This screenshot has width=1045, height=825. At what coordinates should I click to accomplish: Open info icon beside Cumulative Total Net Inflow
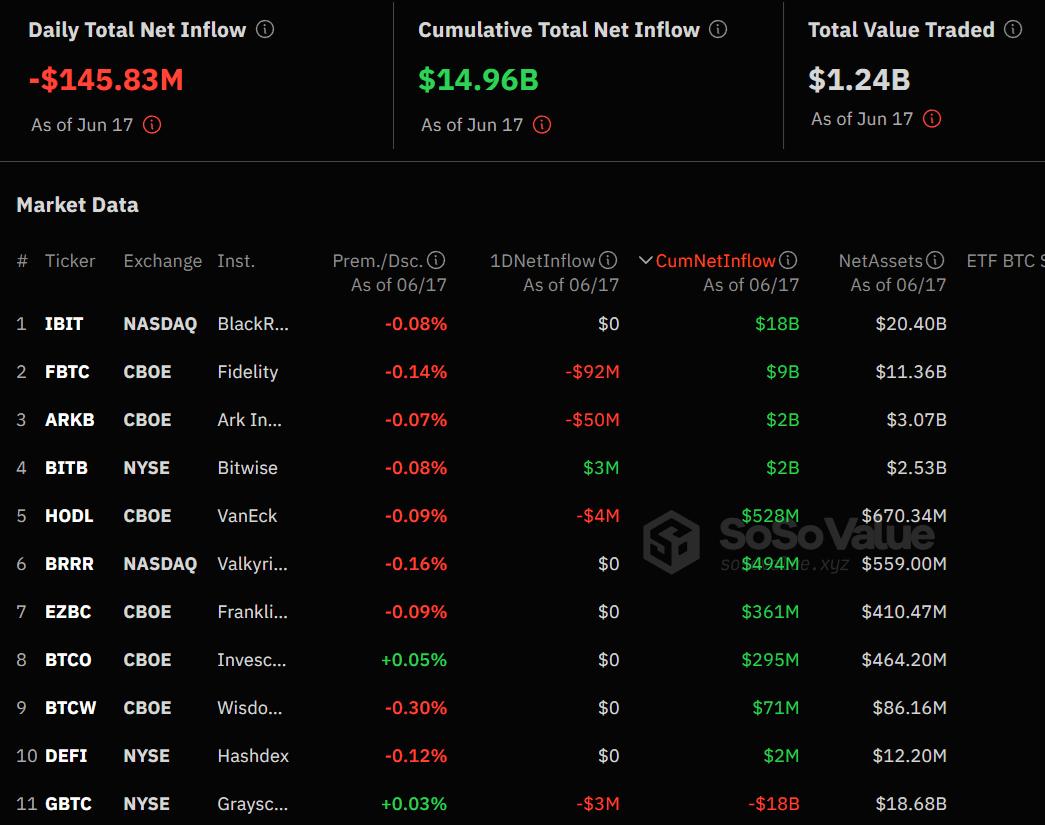(718, 29)
